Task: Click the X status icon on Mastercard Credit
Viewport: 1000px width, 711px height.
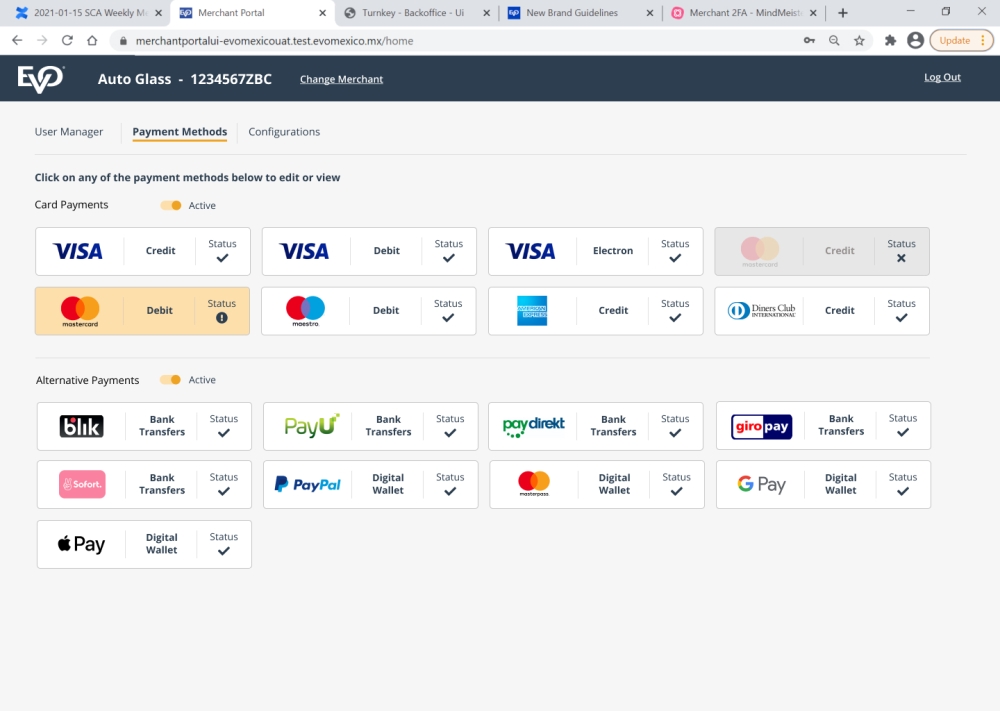Action: point(901,258)
